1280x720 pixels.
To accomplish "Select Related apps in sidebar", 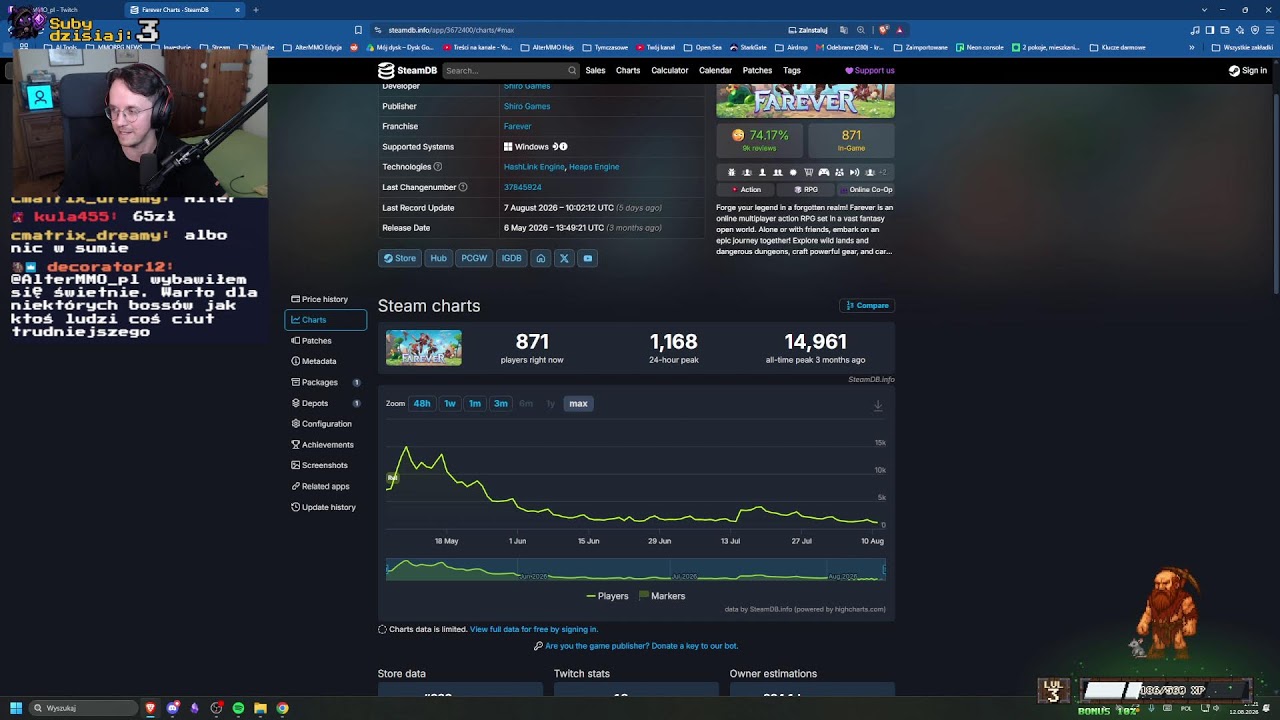I will pos(325,486).
